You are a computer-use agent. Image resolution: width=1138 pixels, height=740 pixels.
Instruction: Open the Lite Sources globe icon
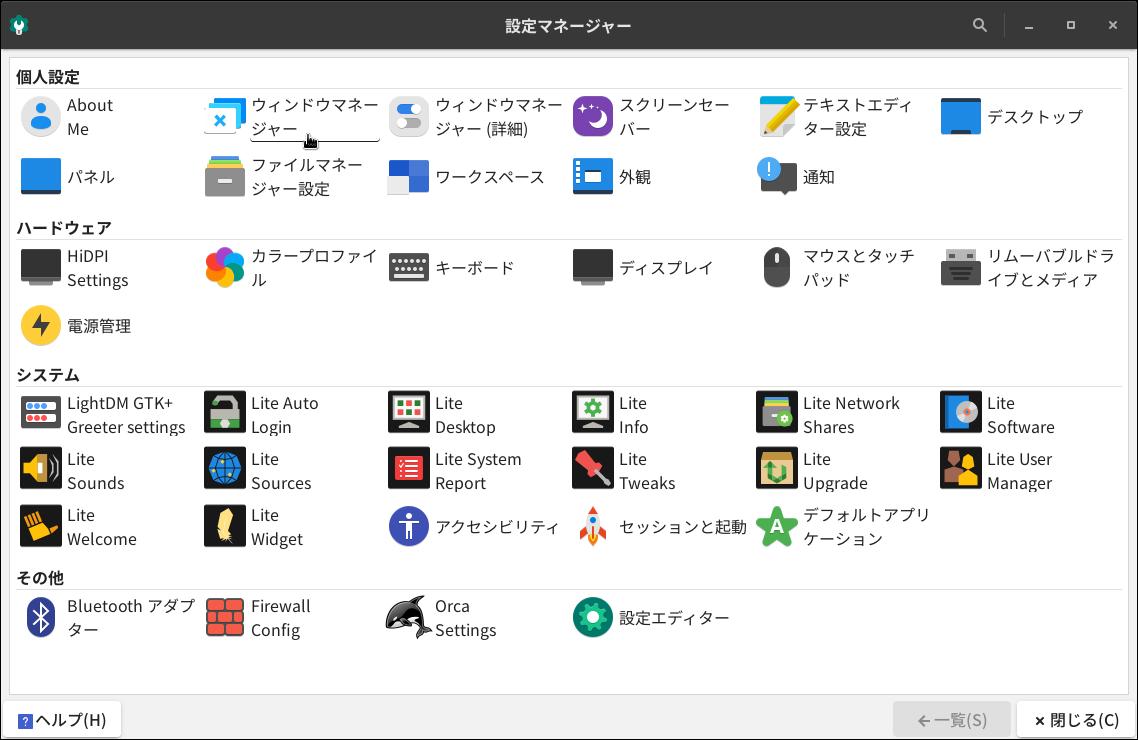(225, 469)
